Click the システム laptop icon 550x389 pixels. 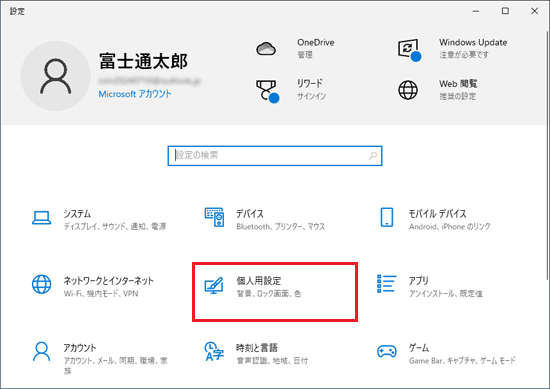pyautogui.click(x=41, y=217)
